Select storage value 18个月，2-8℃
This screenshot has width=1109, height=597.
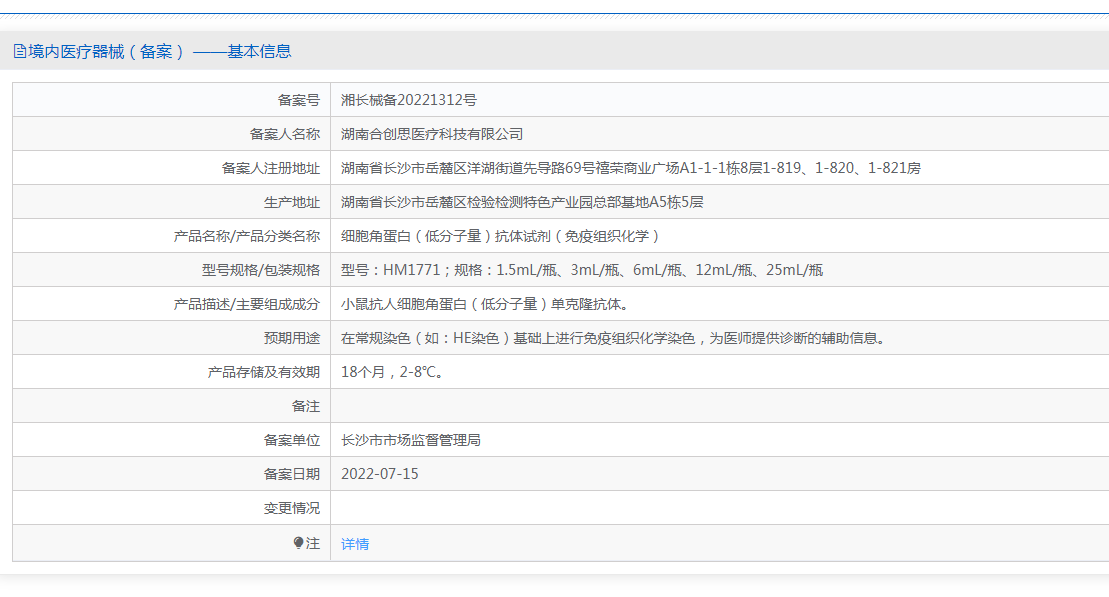pos(392,371)
